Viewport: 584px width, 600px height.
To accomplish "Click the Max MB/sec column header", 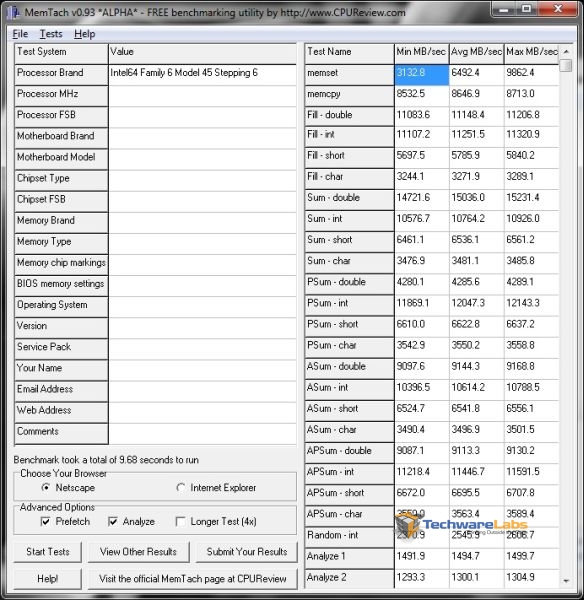I will coord(532,54).
